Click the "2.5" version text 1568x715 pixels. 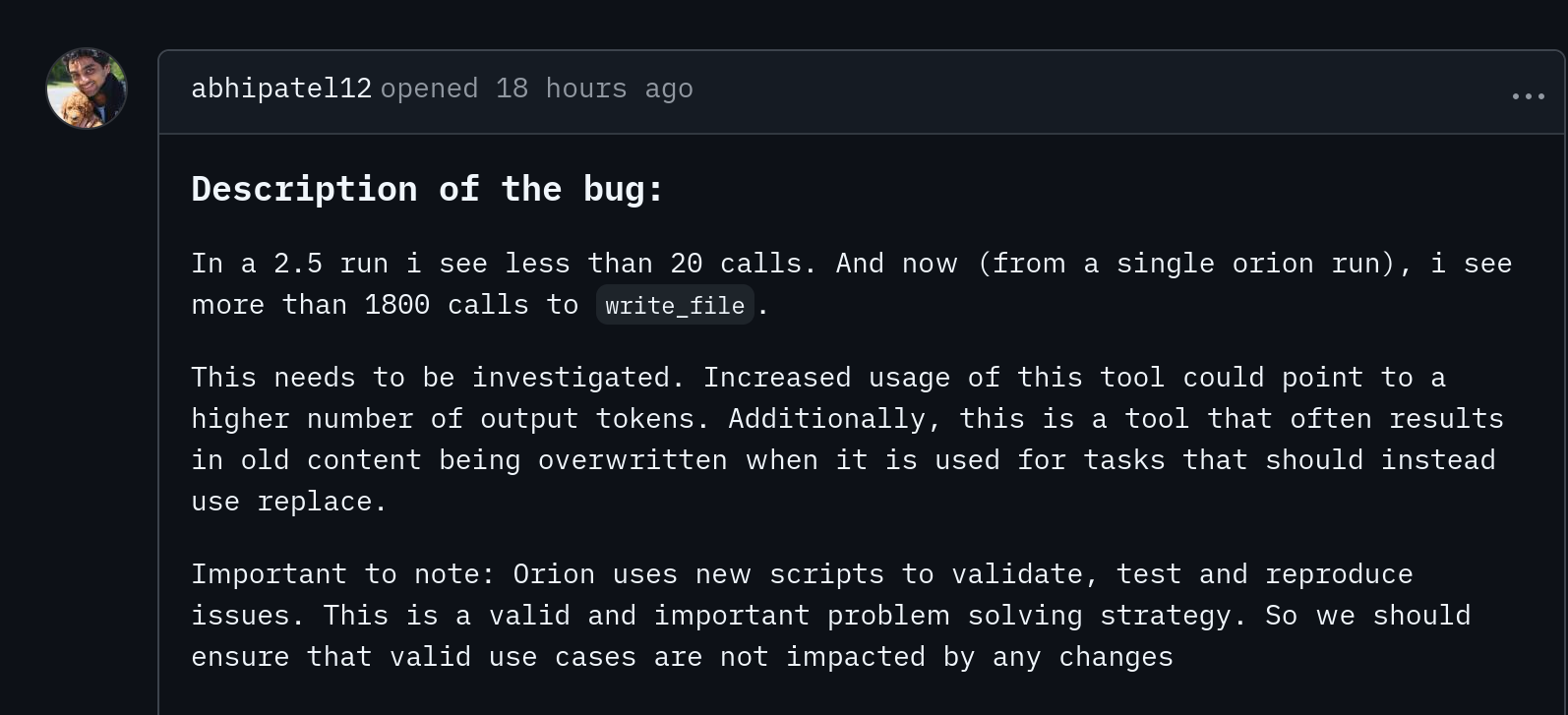pos(297,264)
